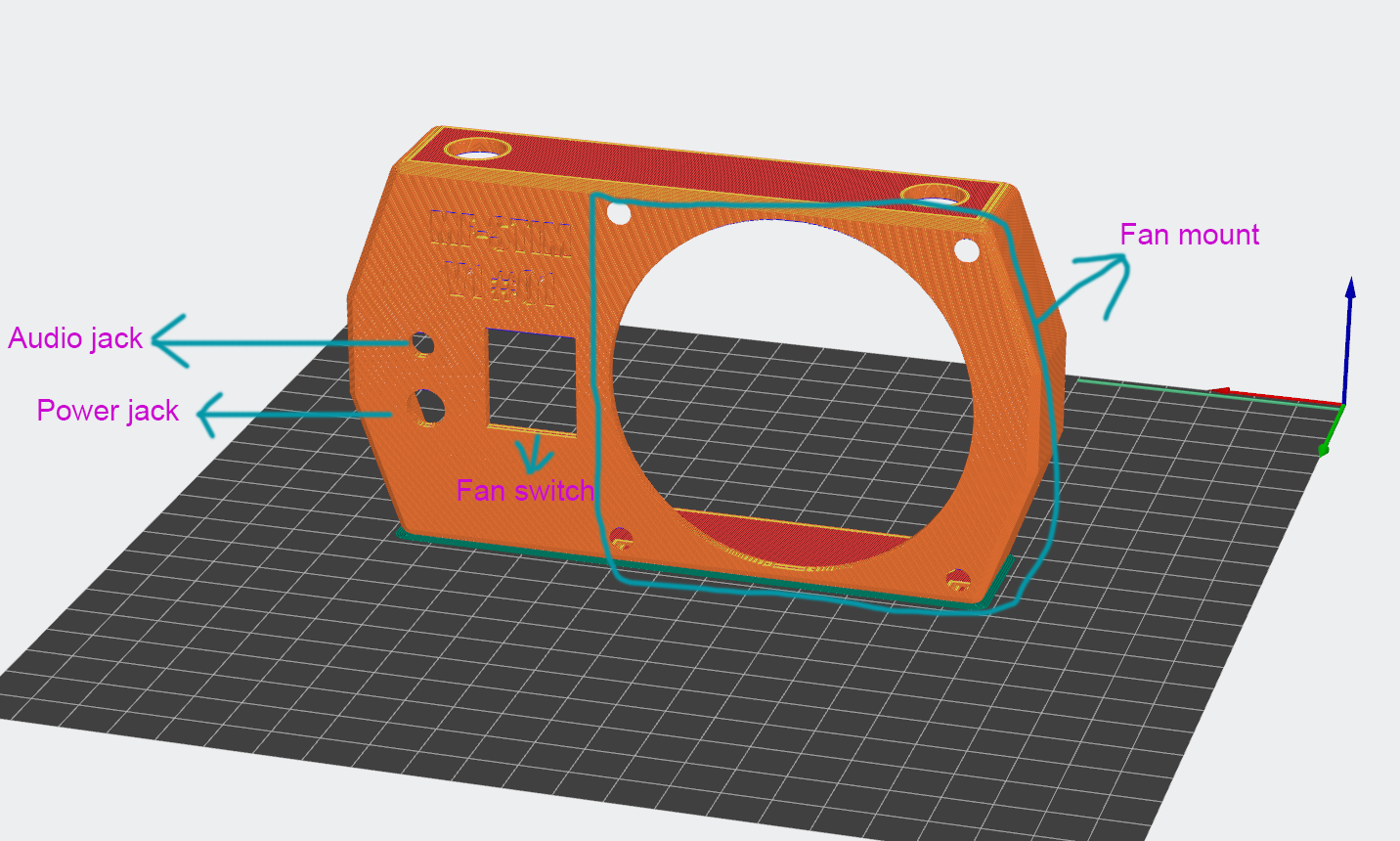Click the bottom-left fan mount screw hole
Screen dimensions: 1400x841
(x=622, y=539)
